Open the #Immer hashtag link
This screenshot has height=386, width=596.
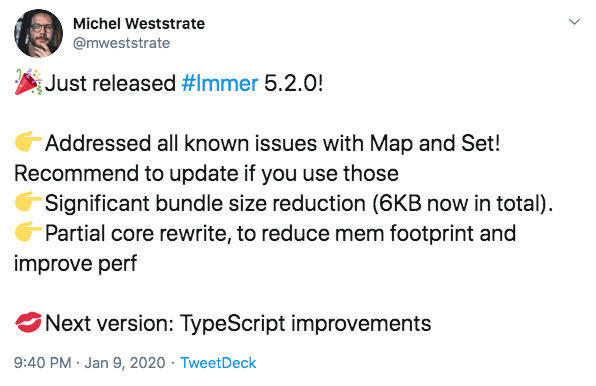pyautogui.click(x=220, y=83)
